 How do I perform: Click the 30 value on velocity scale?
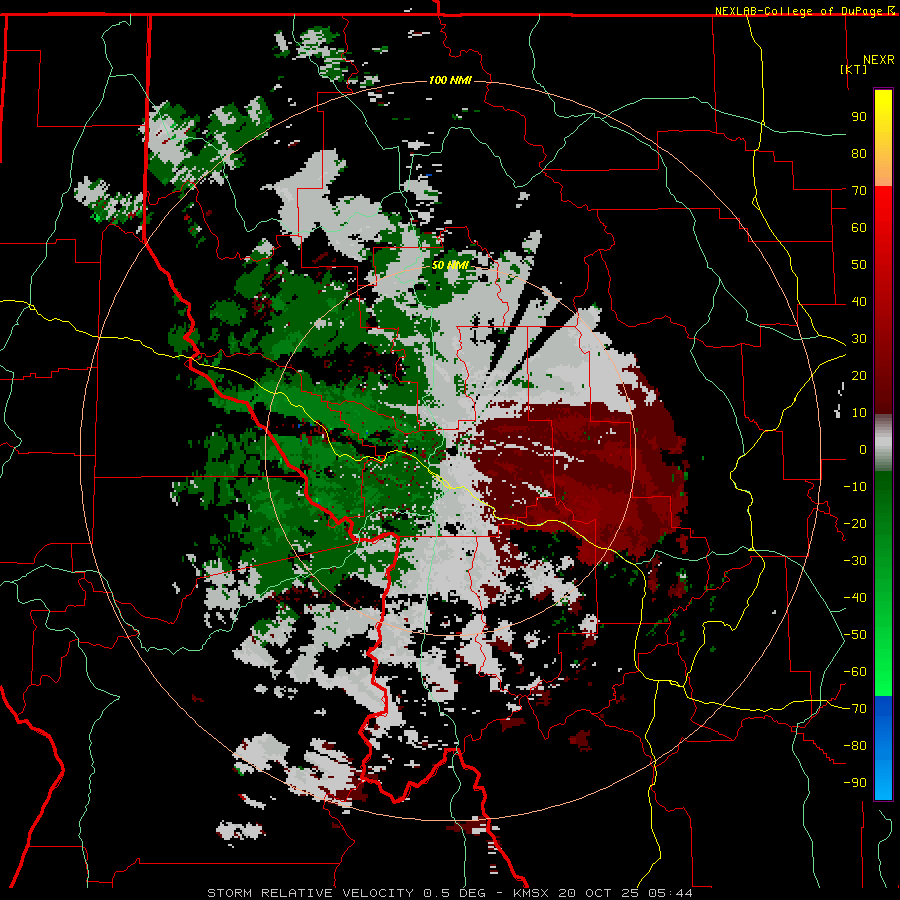click(859, 339)
